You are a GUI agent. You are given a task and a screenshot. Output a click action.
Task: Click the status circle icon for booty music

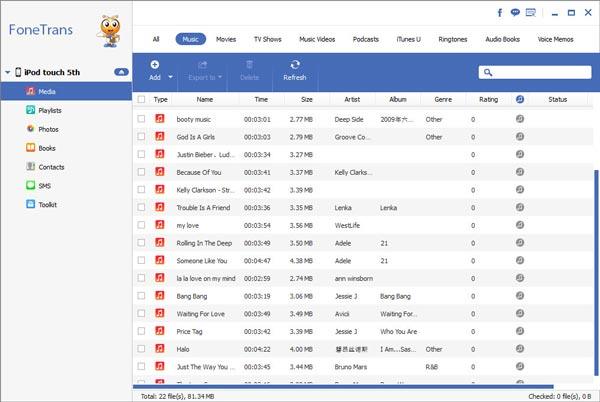520,119
